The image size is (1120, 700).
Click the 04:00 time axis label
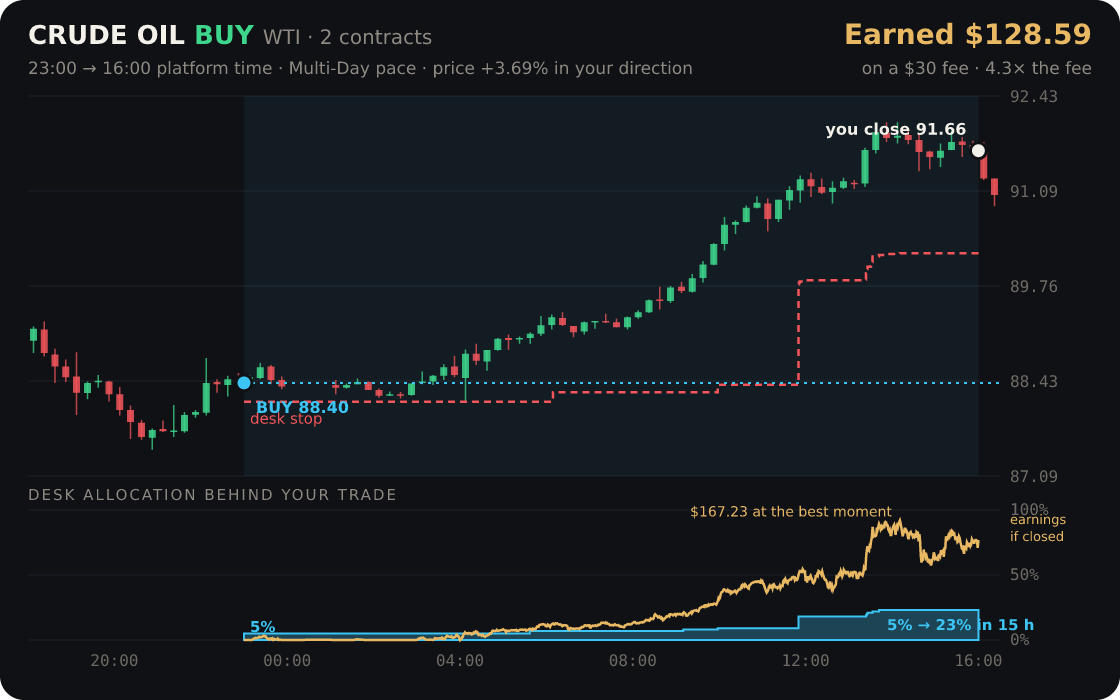coord(460,661)
